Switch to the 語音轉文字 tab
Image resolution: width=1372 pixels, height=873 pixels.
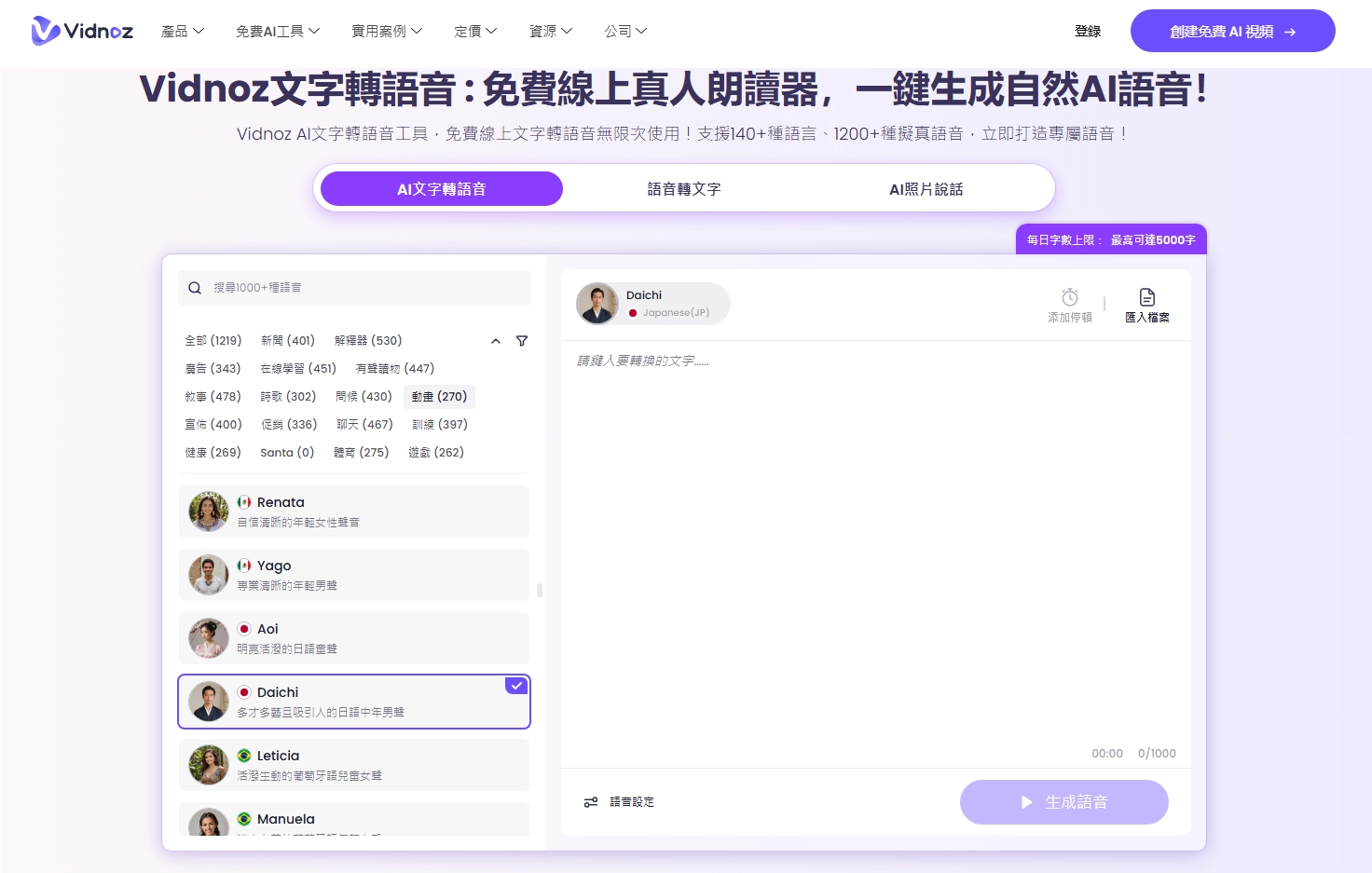click(684, 189)
